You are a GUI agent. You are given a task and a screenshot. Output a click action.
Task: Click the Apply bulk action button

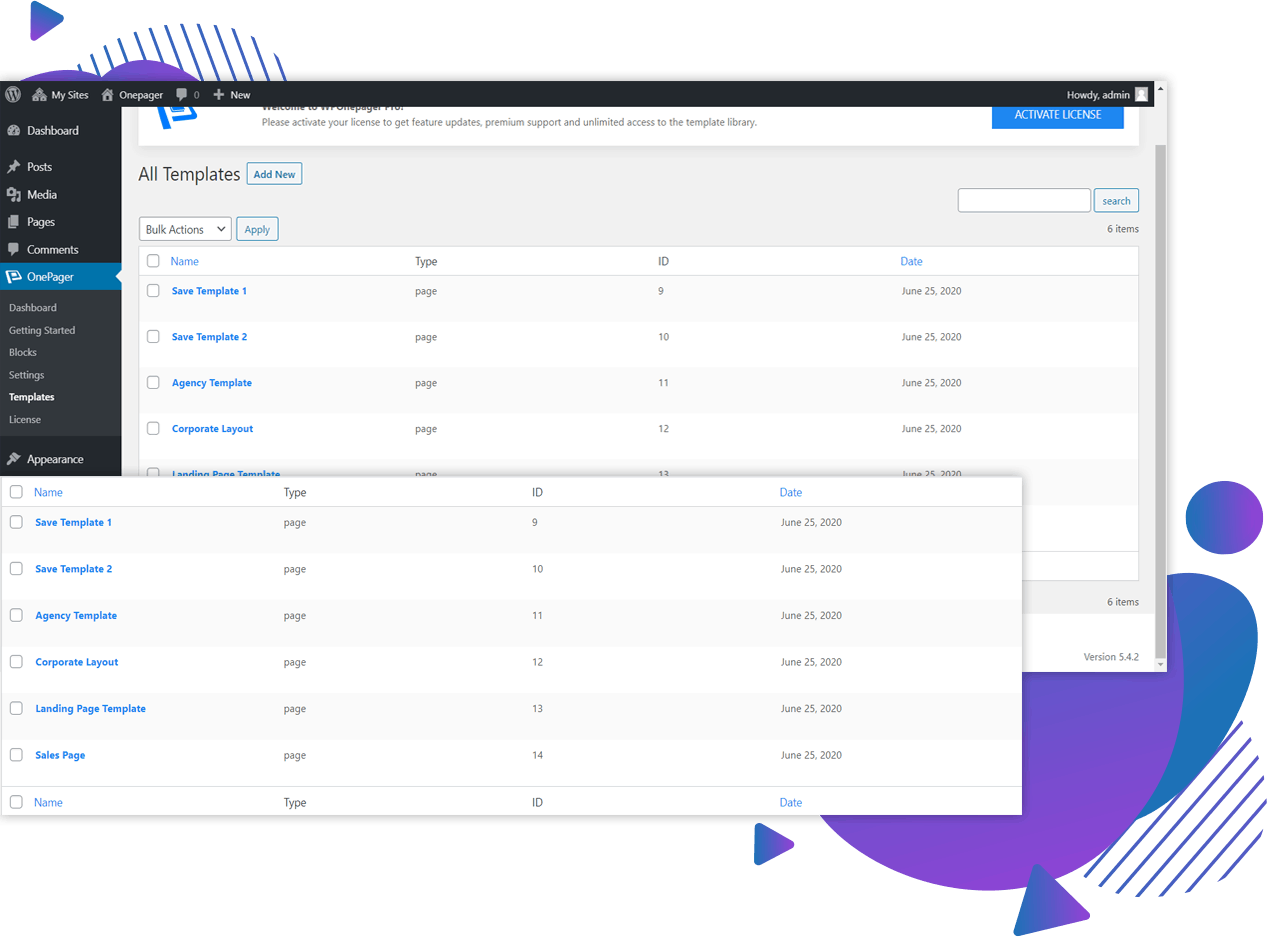point(257,229)
